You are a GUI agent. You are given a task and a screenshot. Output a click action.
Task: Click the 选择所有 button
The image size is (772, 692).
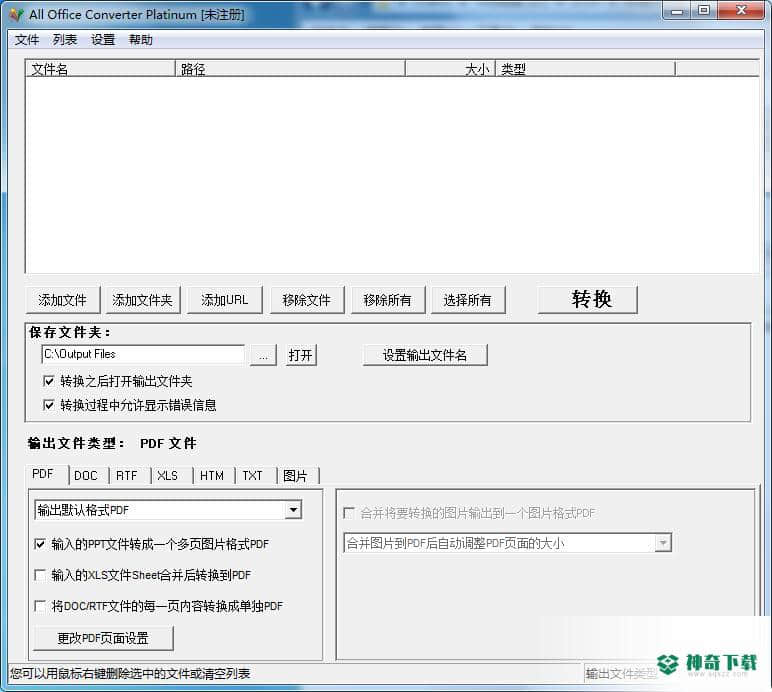468,300
